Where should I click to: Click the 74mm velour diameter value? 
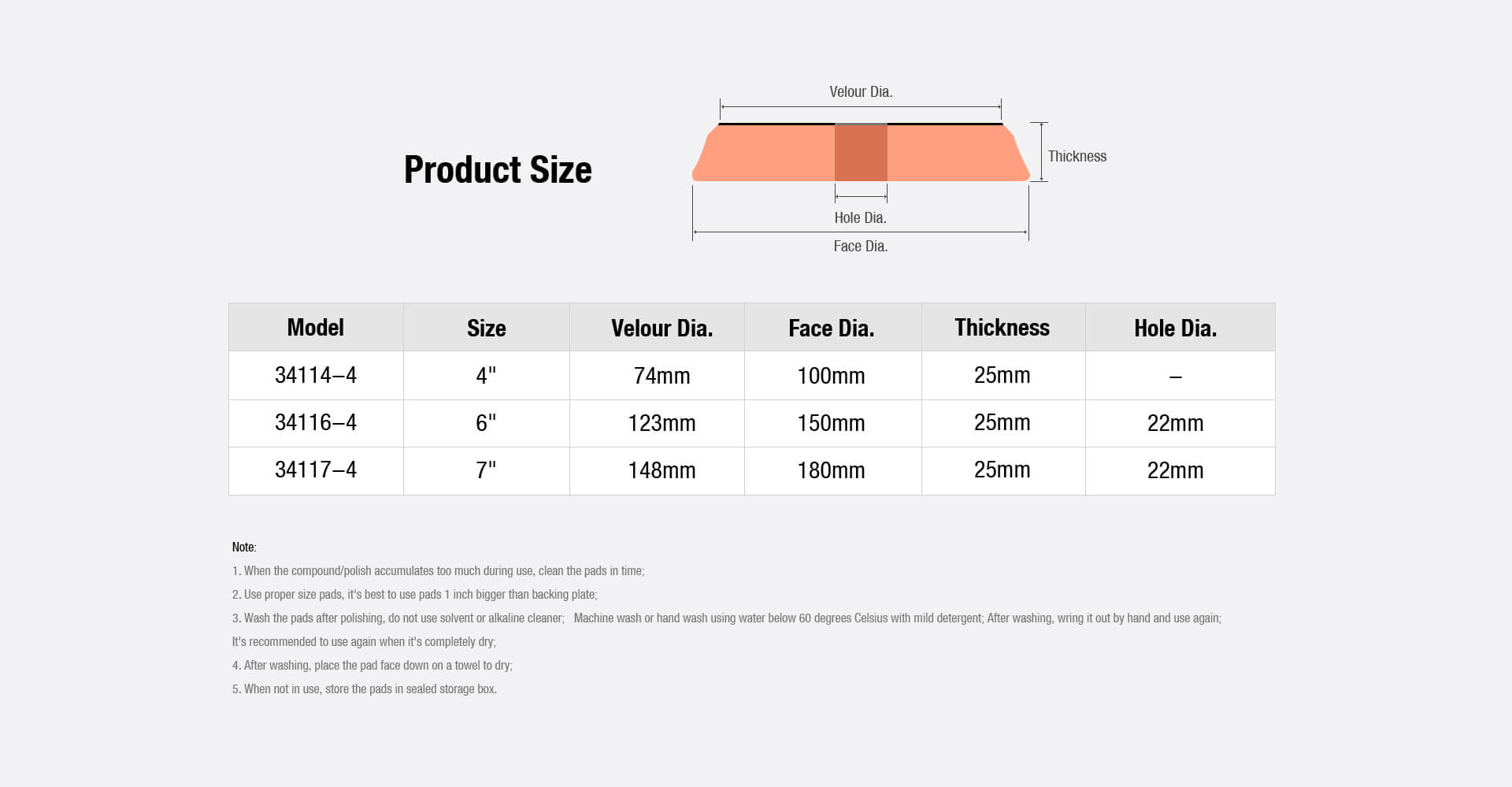(x=661, y=376)
